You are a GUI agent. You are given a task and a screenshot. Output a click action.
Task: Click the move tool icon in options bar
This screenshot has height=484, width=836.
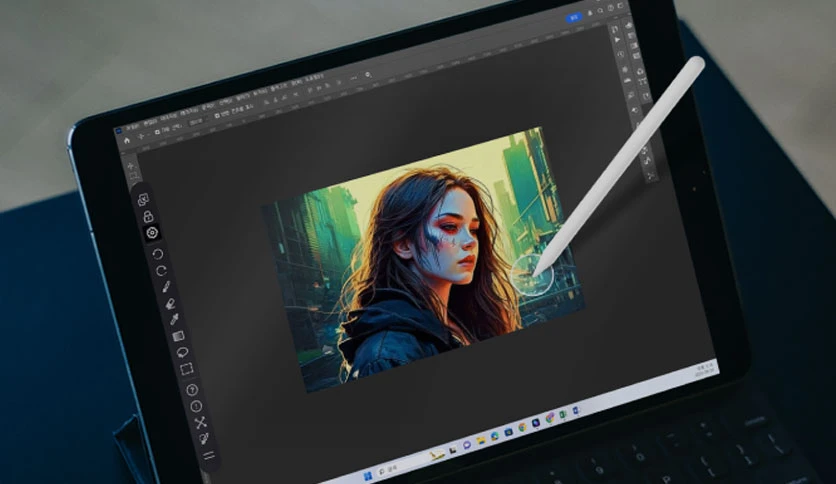tap(141, 137)
